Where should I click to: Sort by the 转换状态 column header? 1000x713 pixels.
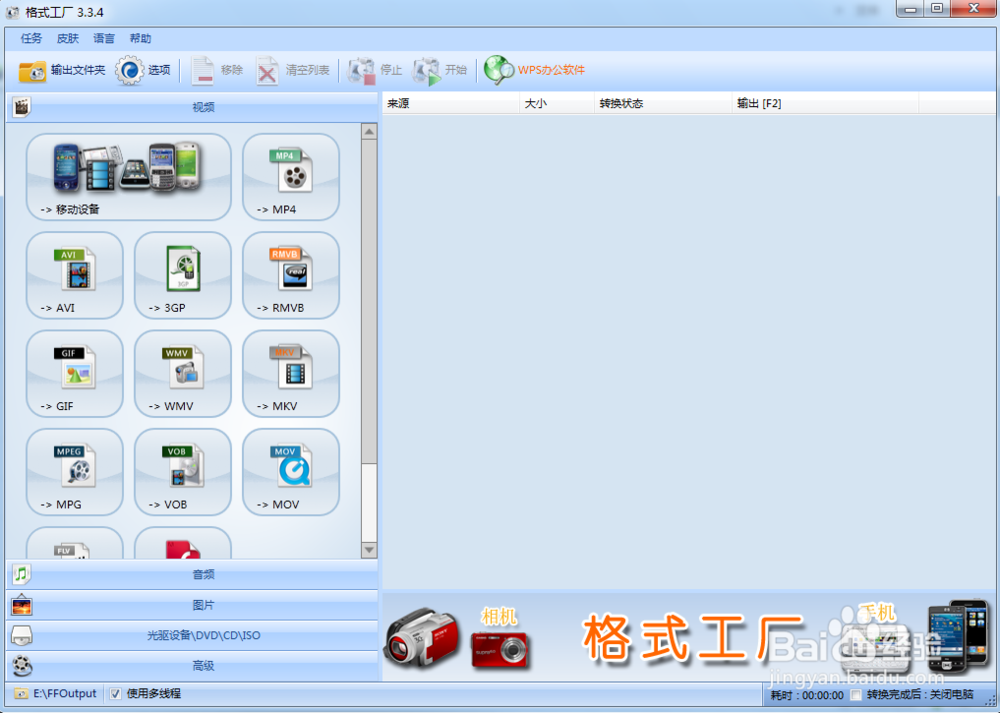click(x=663, y=103)
